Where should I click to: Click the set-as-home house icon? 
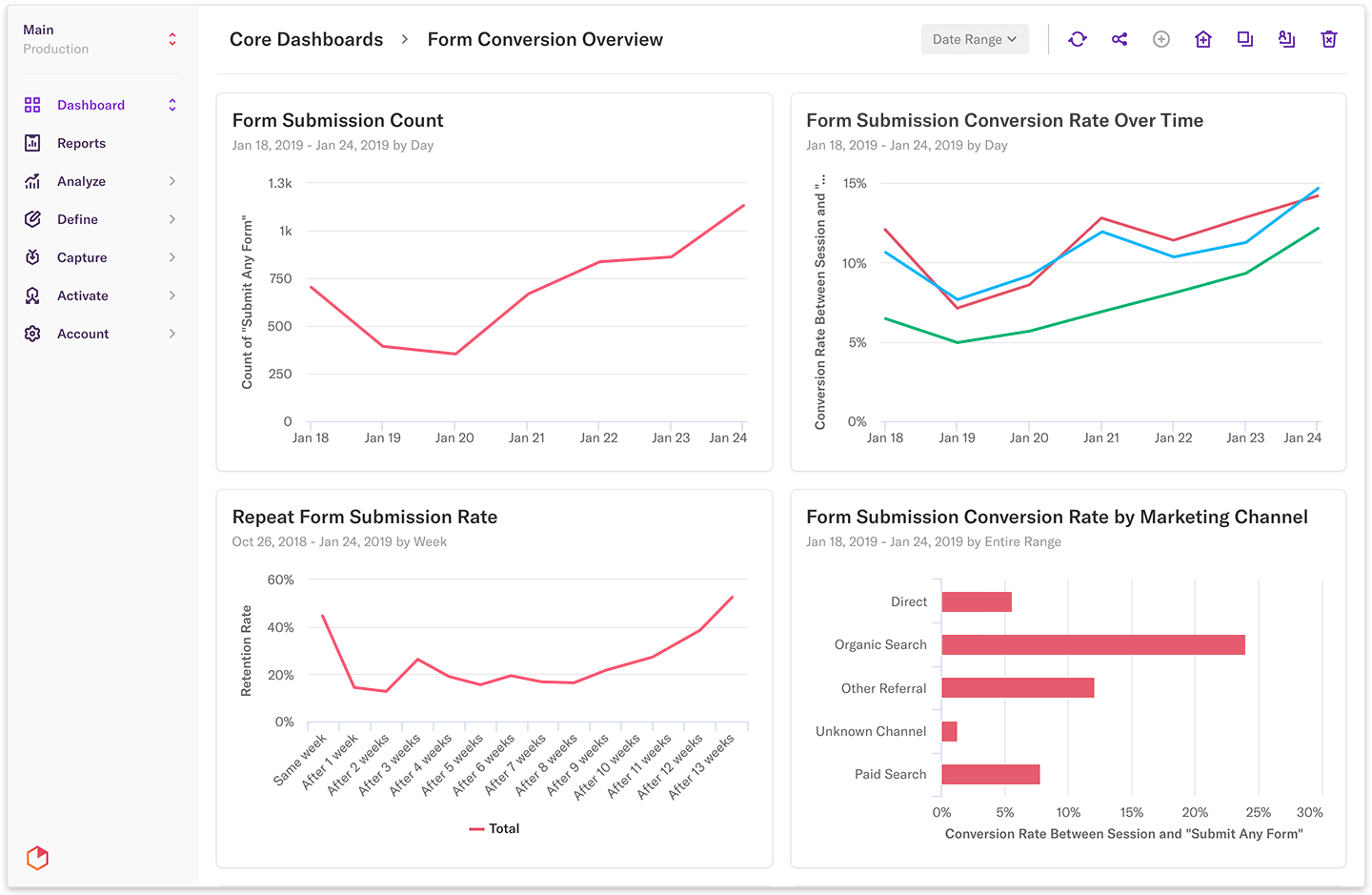pyautogui.click(x=1203, y=39)
